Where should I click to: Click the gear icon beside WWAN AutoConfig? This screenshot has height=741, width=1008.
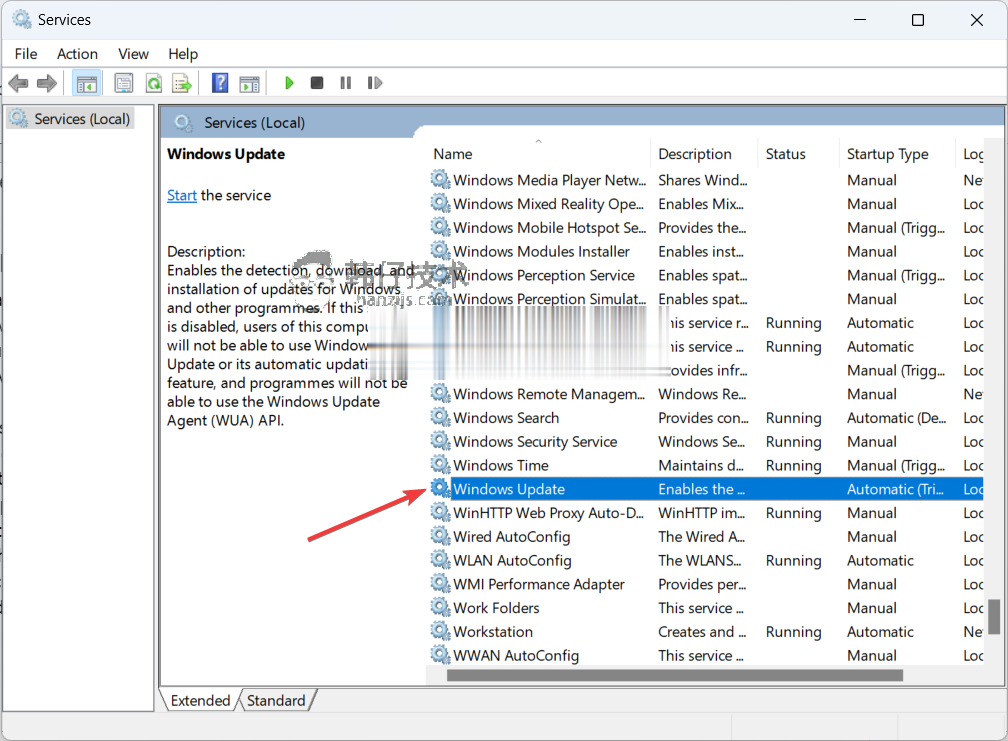click(x=440, y=655)
